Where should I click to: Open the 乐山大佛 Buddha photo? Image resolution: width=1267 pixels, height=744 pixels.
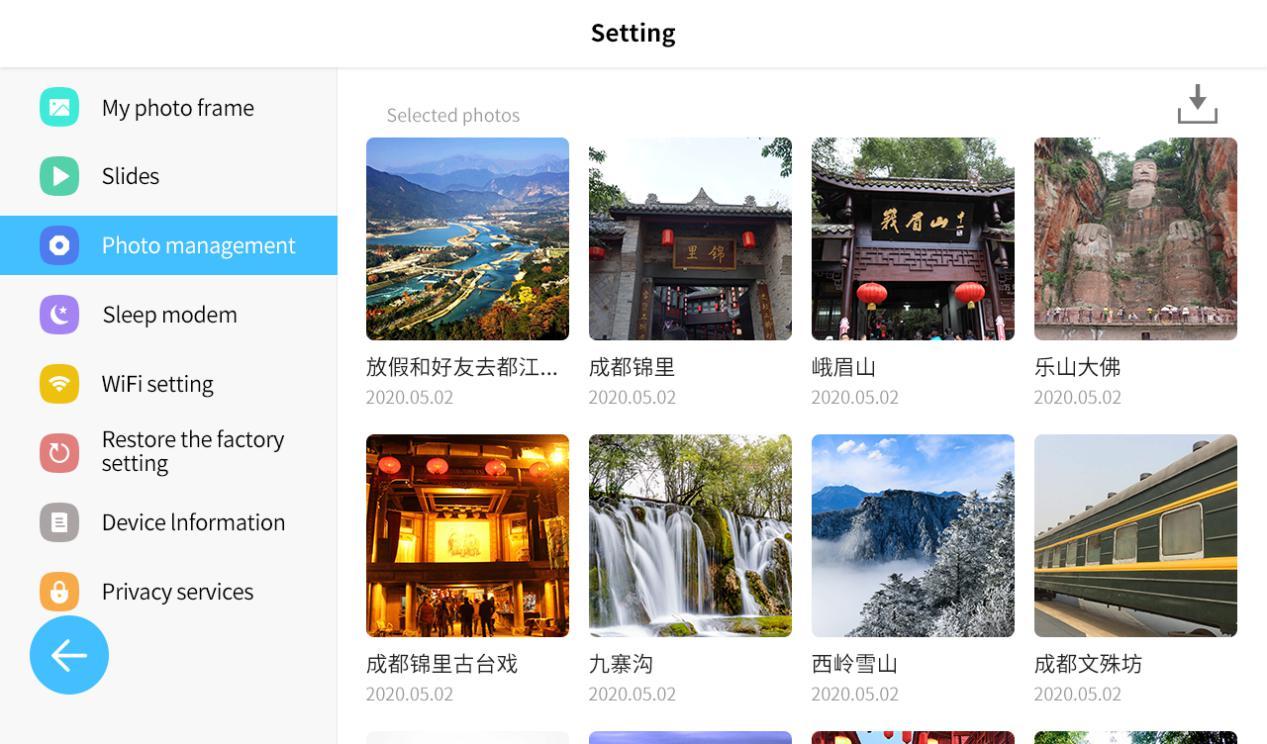click(x=1136, y=239)
